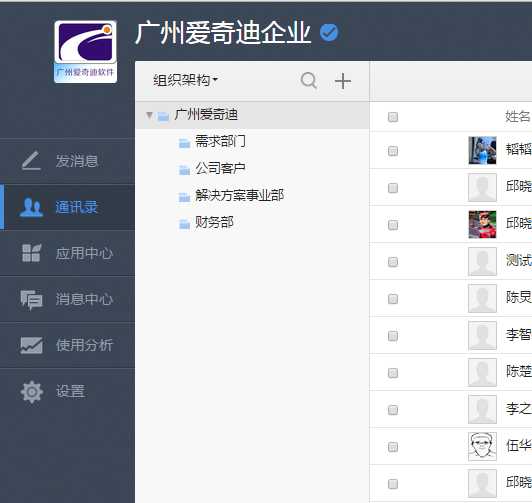Check the box for the 测试 row
This screenshot has width=532, height=503.
[393, 262]
